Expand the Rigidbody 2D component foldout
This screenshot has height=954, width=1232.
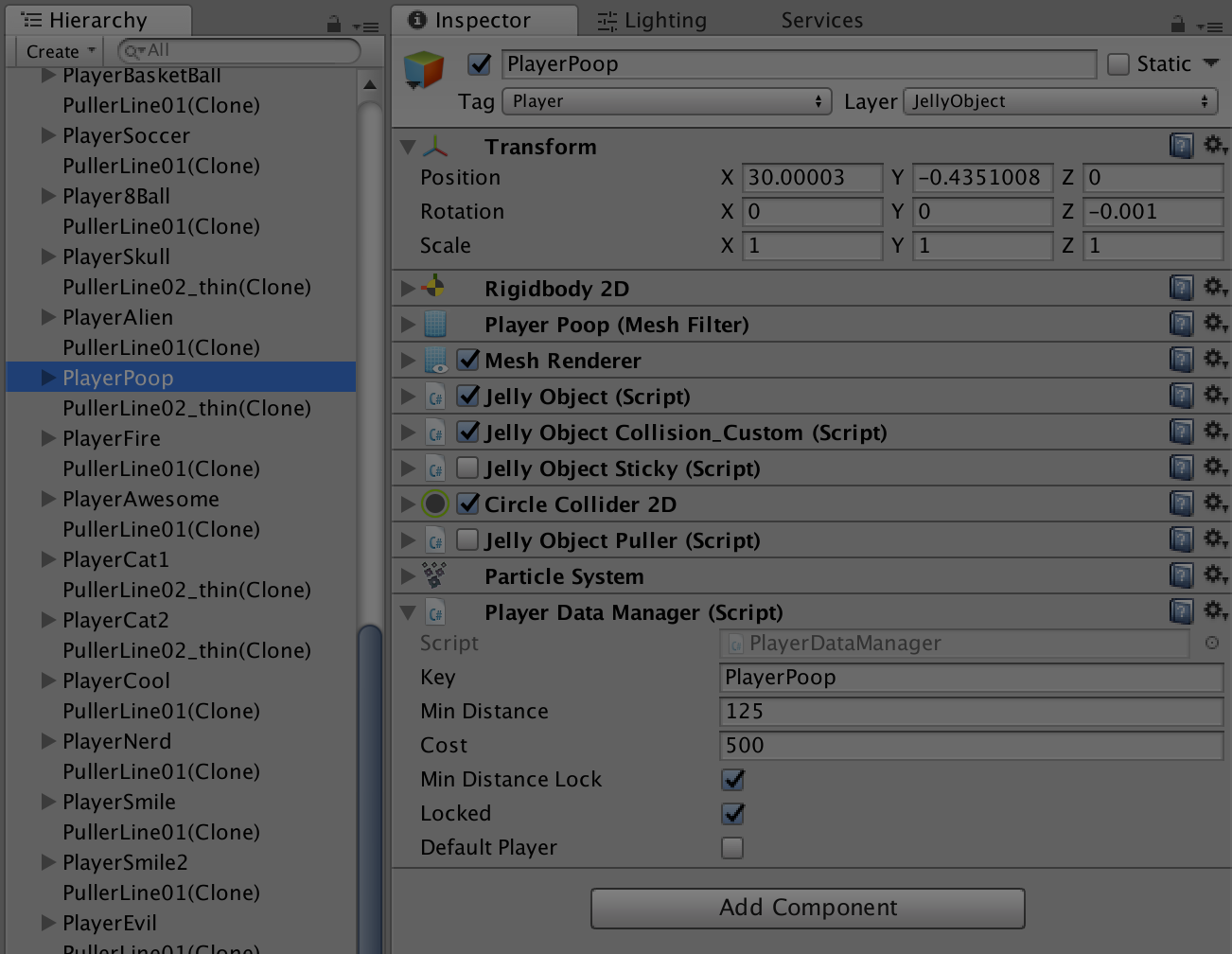pyautogui.click(x=408, y=288)
